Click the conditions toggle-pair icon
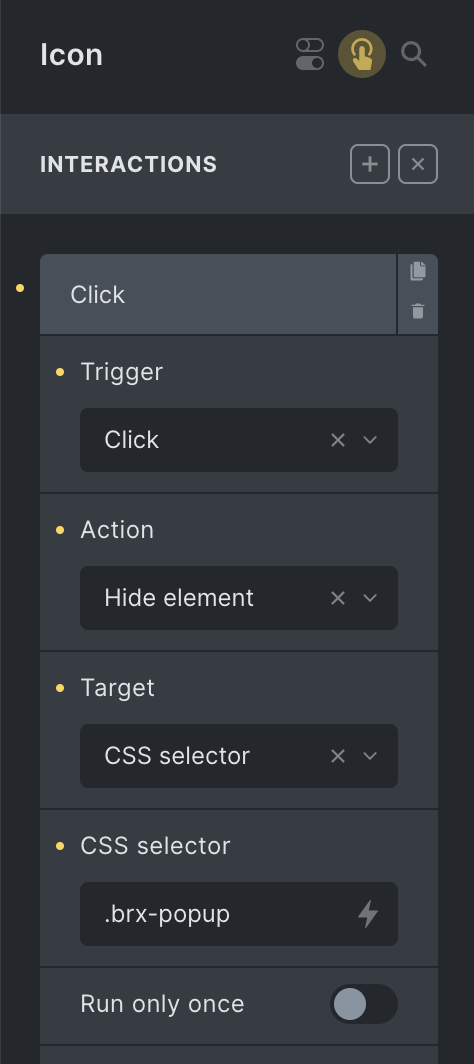This screenshot has width=474, height=1064. pyautogui.click(x=310, y=54)
